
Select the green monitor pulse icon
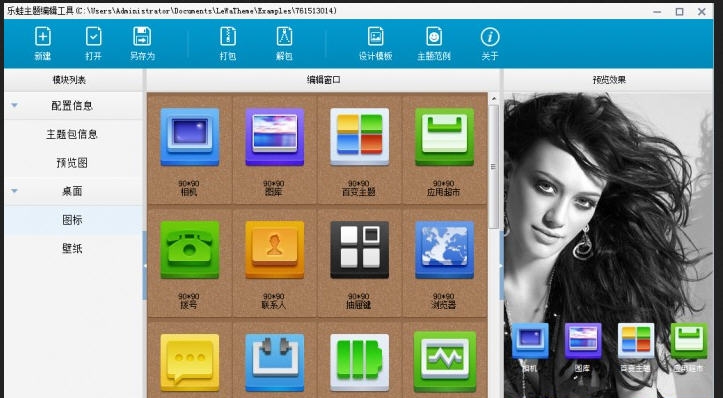[x=444, y=362]
